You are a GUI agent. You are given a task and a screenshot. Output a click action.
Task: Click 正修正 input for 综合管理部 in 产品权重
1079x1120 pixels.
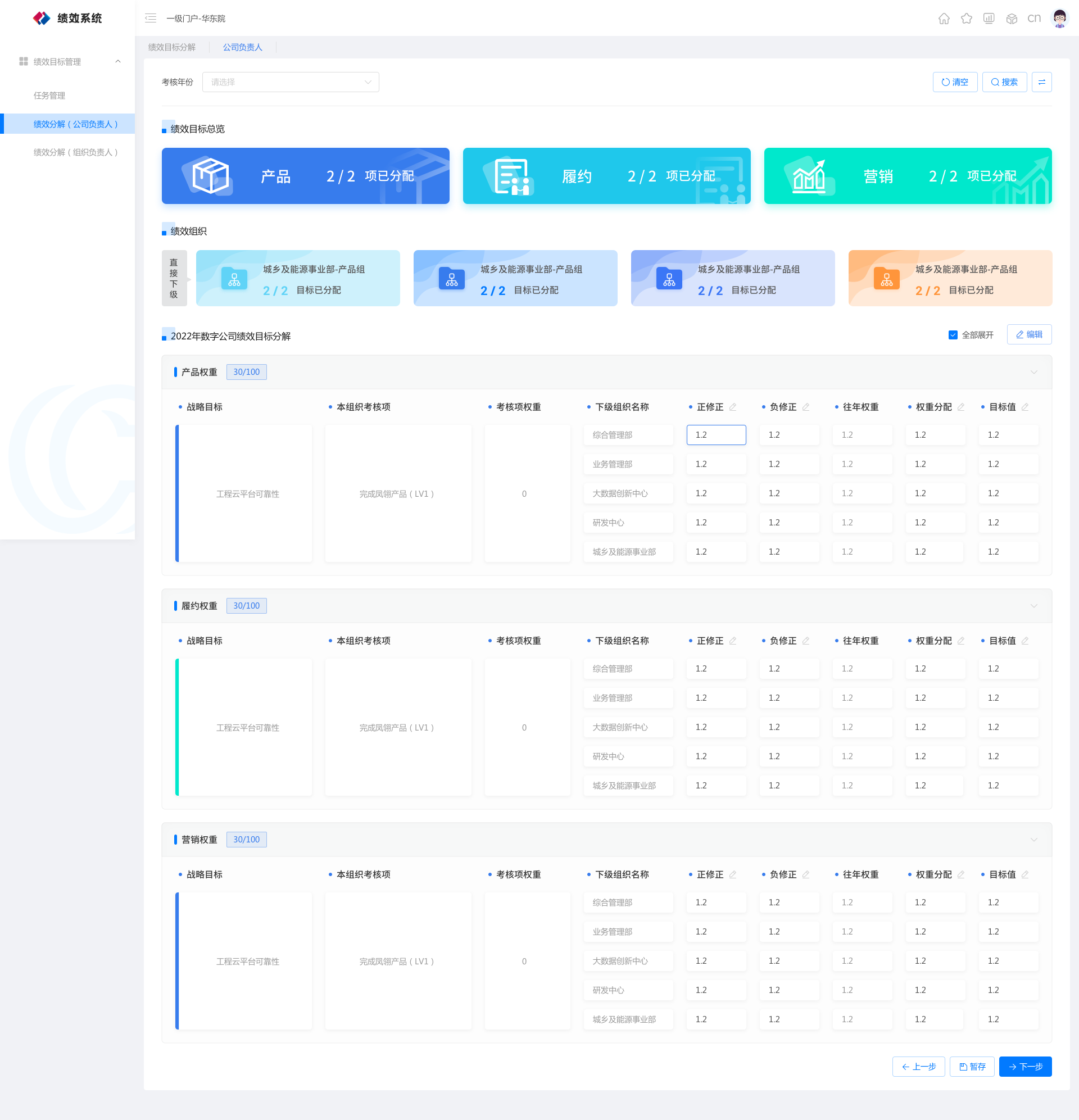[716, 435]
